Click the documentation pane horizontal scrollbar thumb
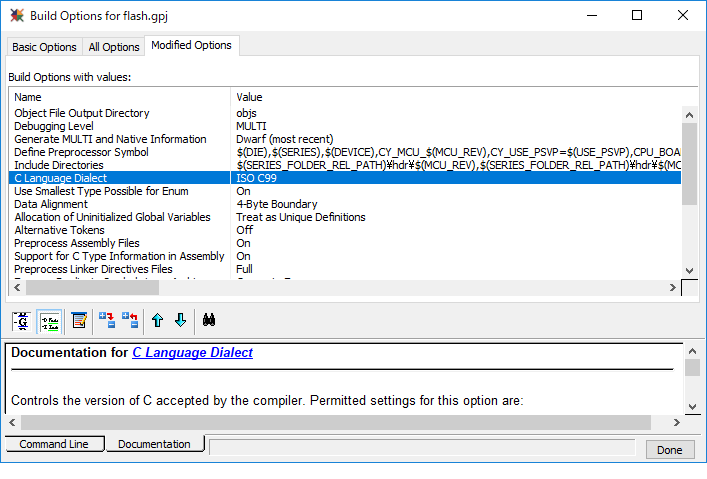The image size is (707, 479). click(x=336, y=423)
